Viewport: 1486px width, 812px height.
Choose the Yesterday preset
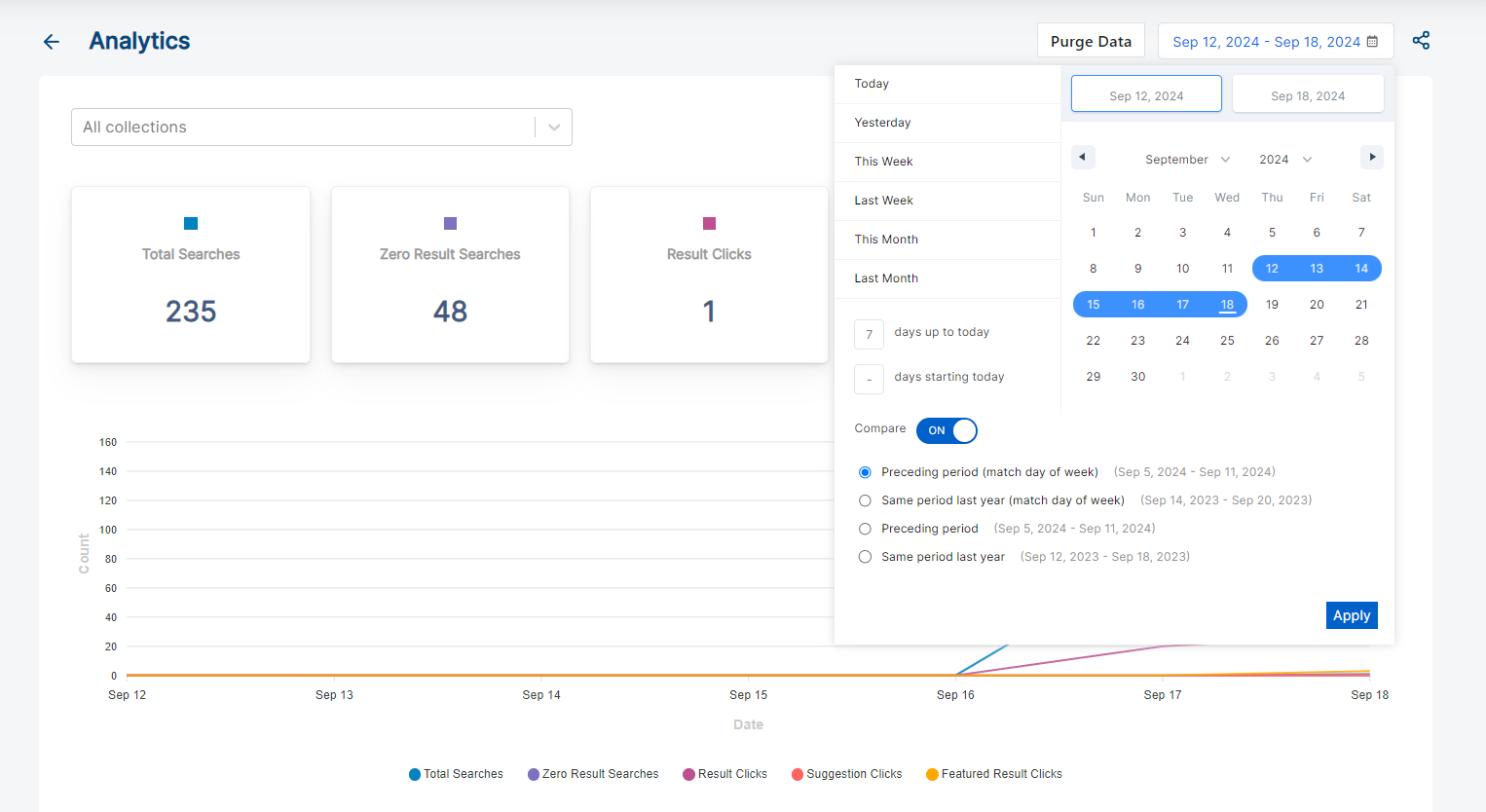tap(947, 123)
